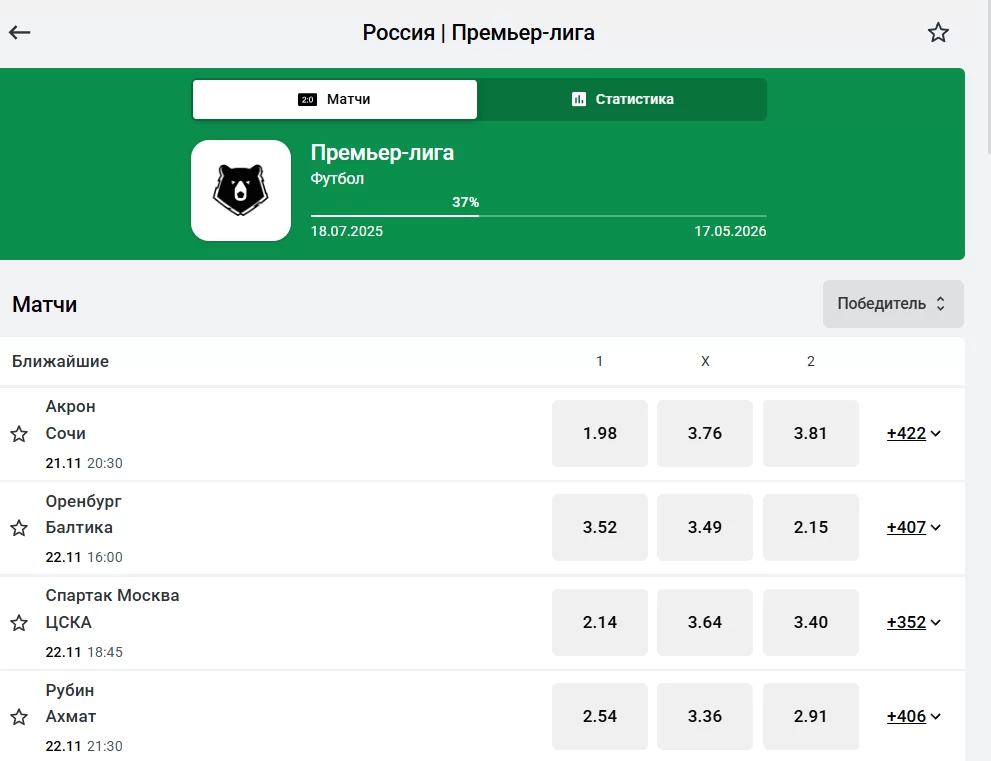Click the Premier League bear logo
This screenshot has height=761, width=991.
(x=240, y=190)
